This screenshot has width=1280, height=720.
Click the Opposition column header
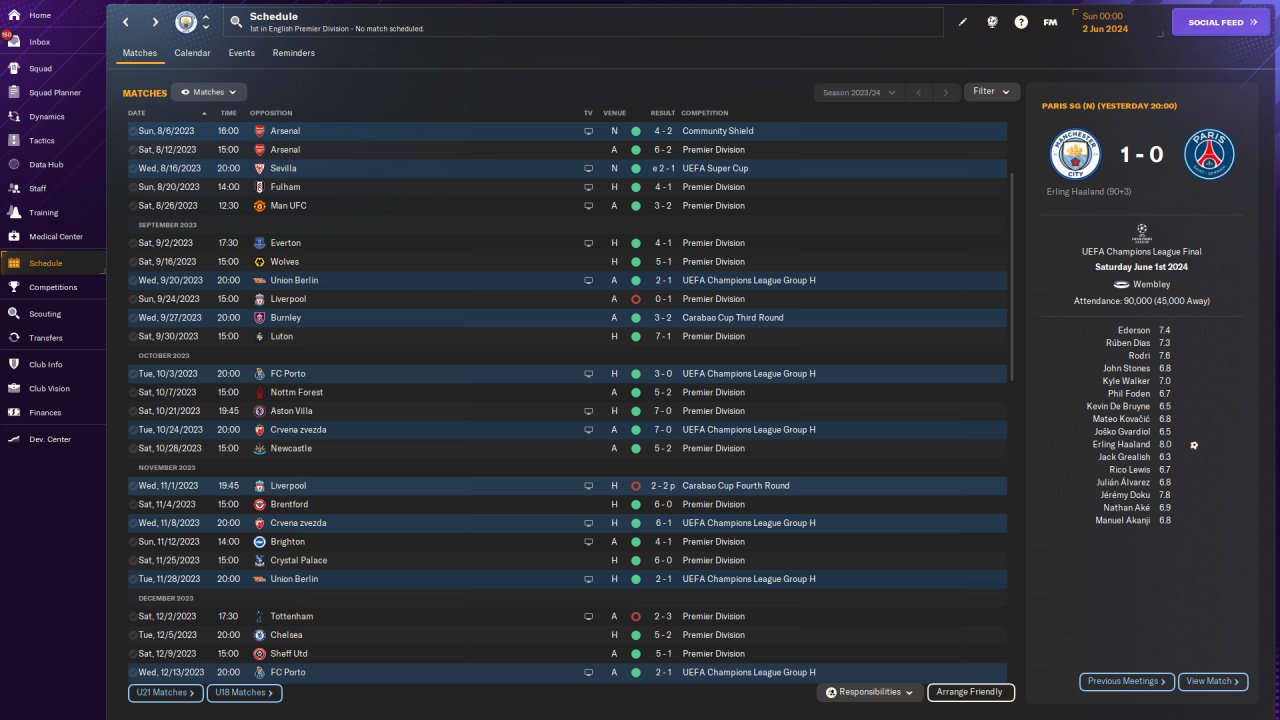[x=271, y=113]
